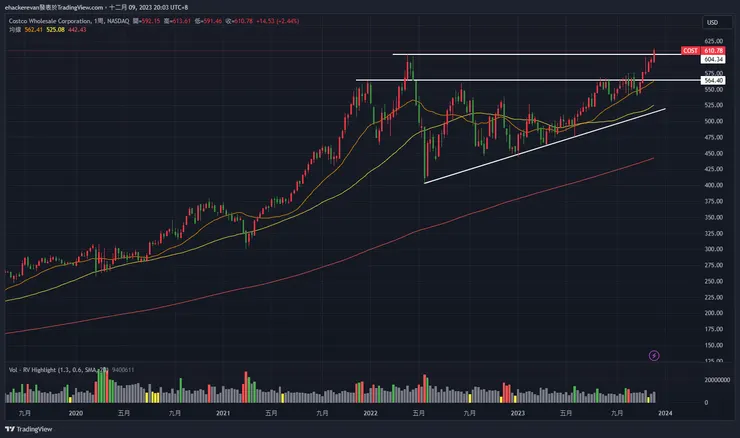This screenshot has height=438, width=740.
Task: Click the orange 562.41 moving average value
Action: [34, 29]
